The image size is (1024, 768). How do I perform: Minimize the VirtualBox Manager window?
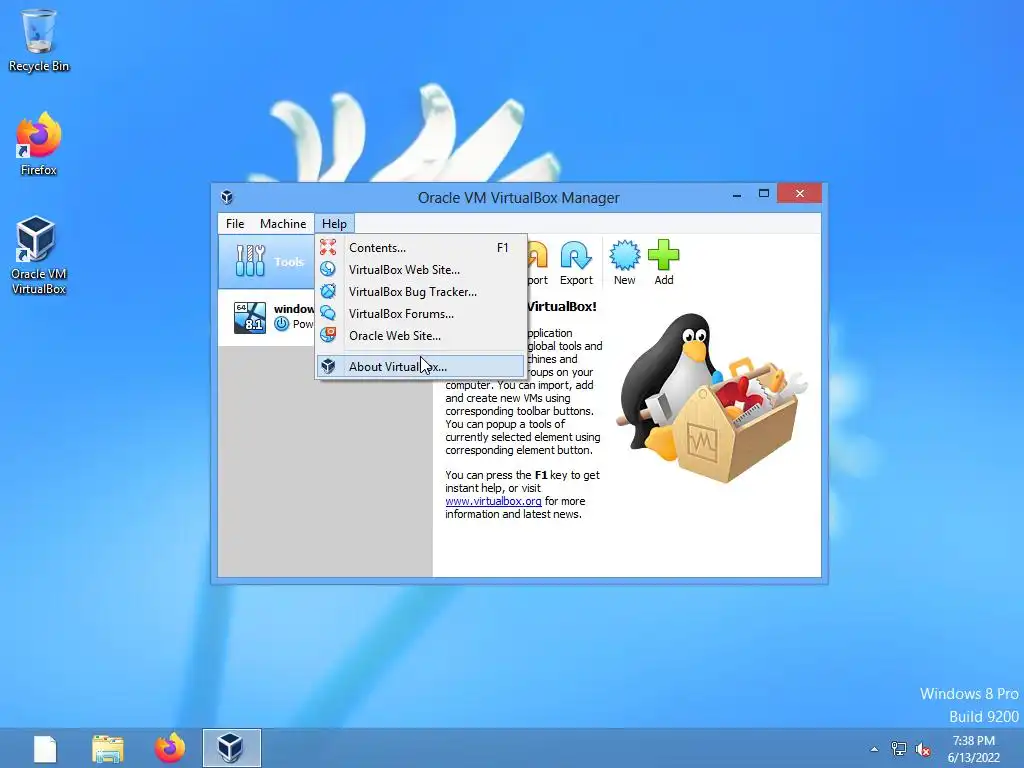click(737, 194)
